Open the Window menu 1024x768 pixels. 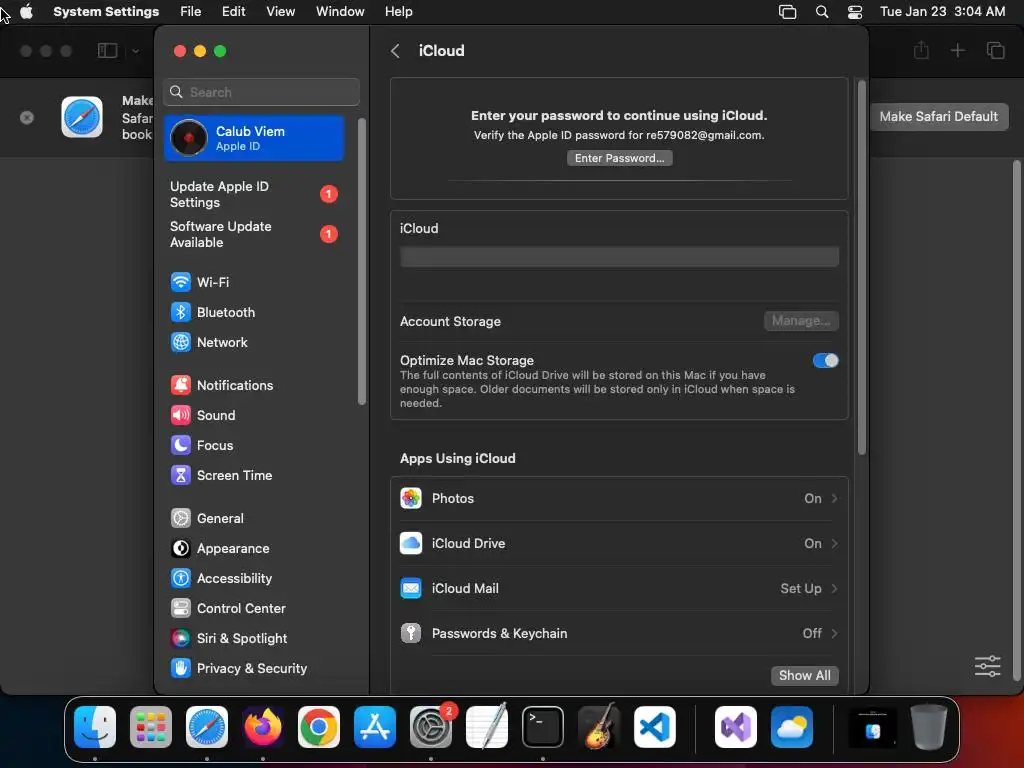340,12
